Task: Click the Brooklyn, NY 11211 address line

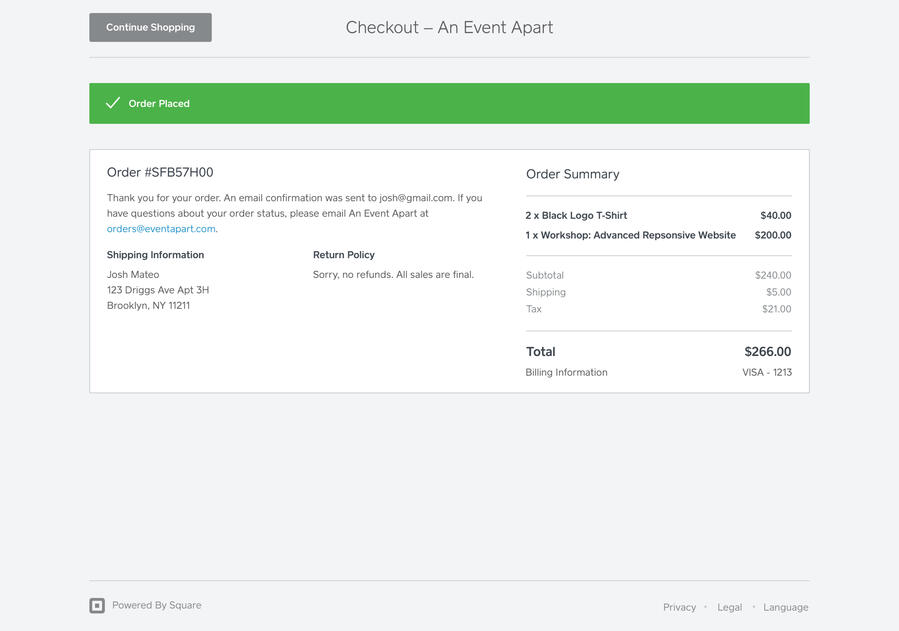Action: coord(148,306)
